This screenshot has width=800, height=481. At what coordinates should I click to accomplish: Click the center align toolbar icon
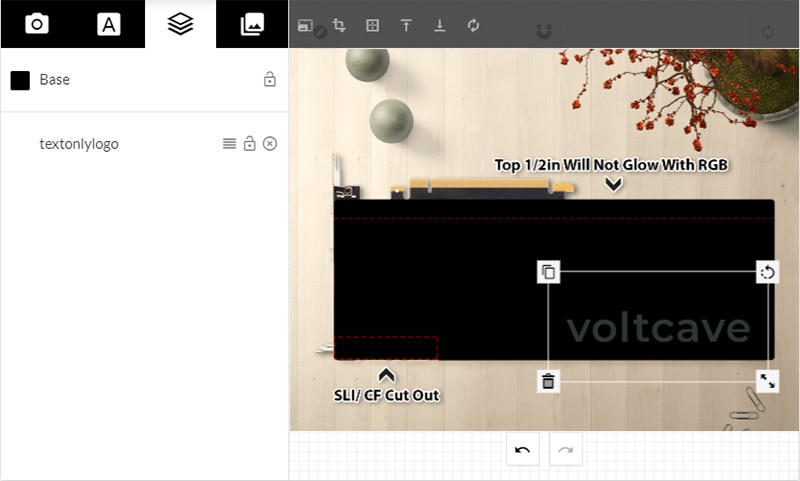pyautogui.click(x=372, y=25)
